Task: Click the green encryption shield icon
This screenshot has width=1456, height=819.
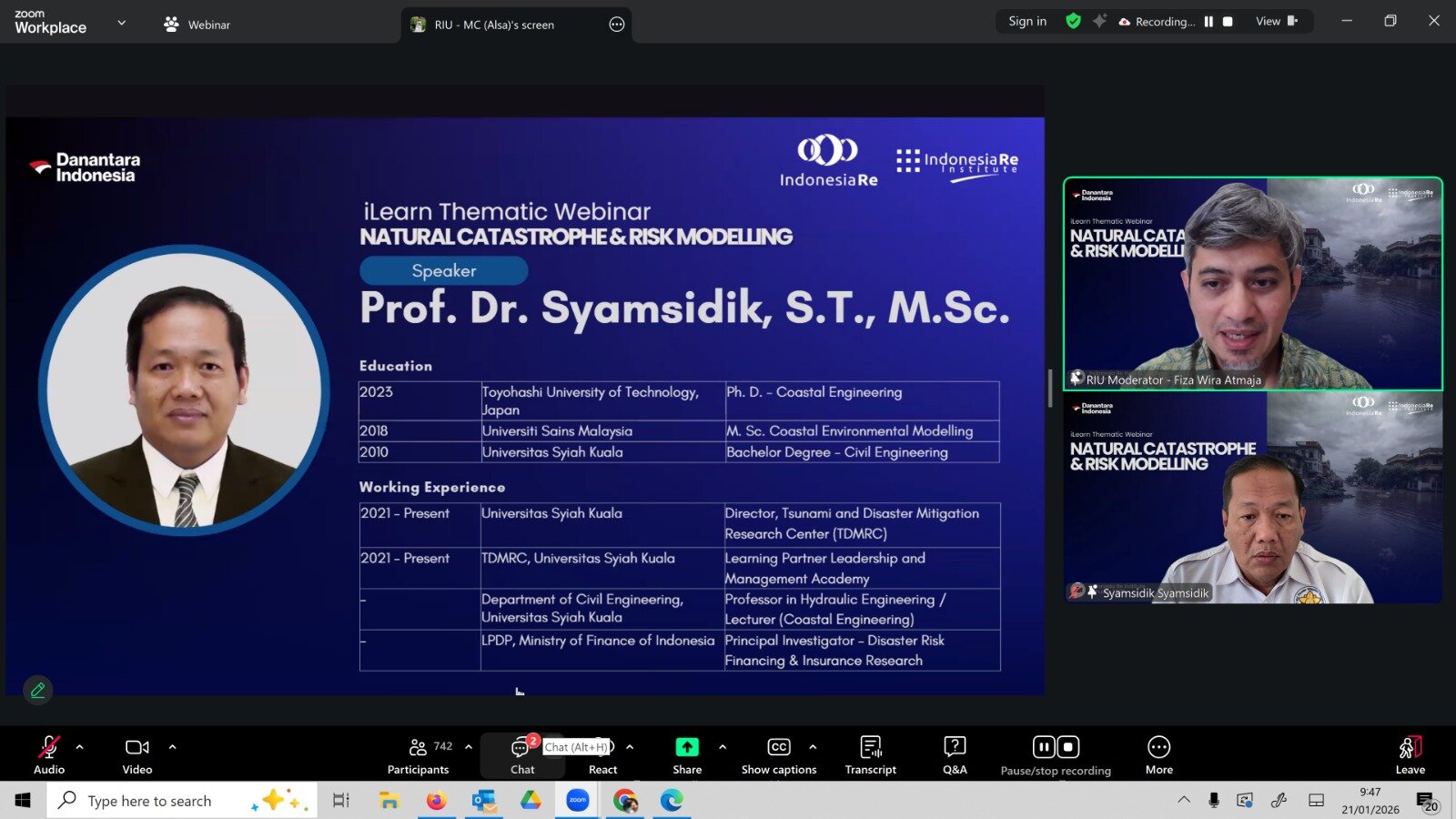Action: pyautogui.click(x=1074, y=21)
